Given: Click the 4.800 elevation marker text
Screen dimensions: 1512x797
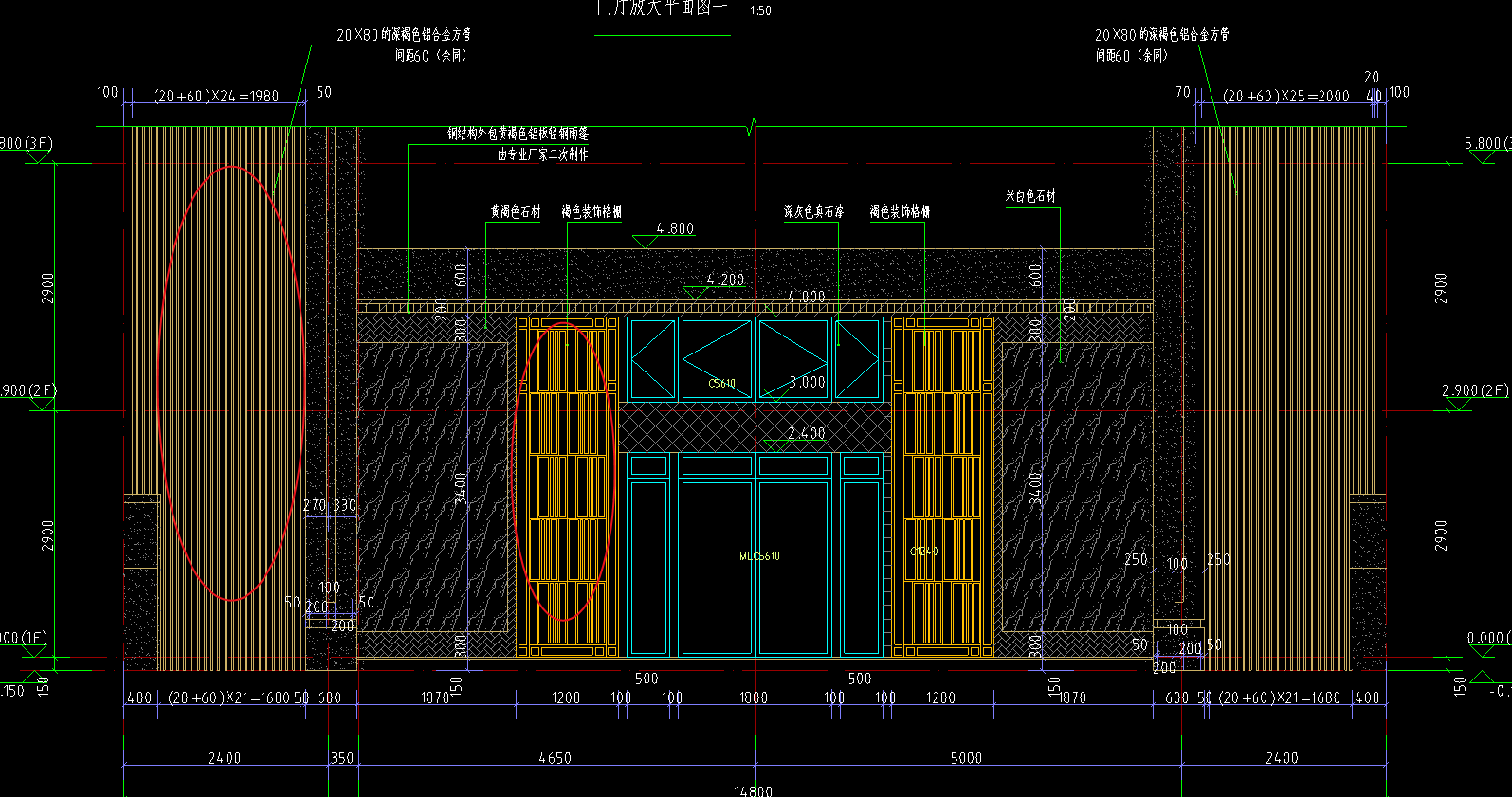Looking at the screenshot, I should (x=675, y=228).
